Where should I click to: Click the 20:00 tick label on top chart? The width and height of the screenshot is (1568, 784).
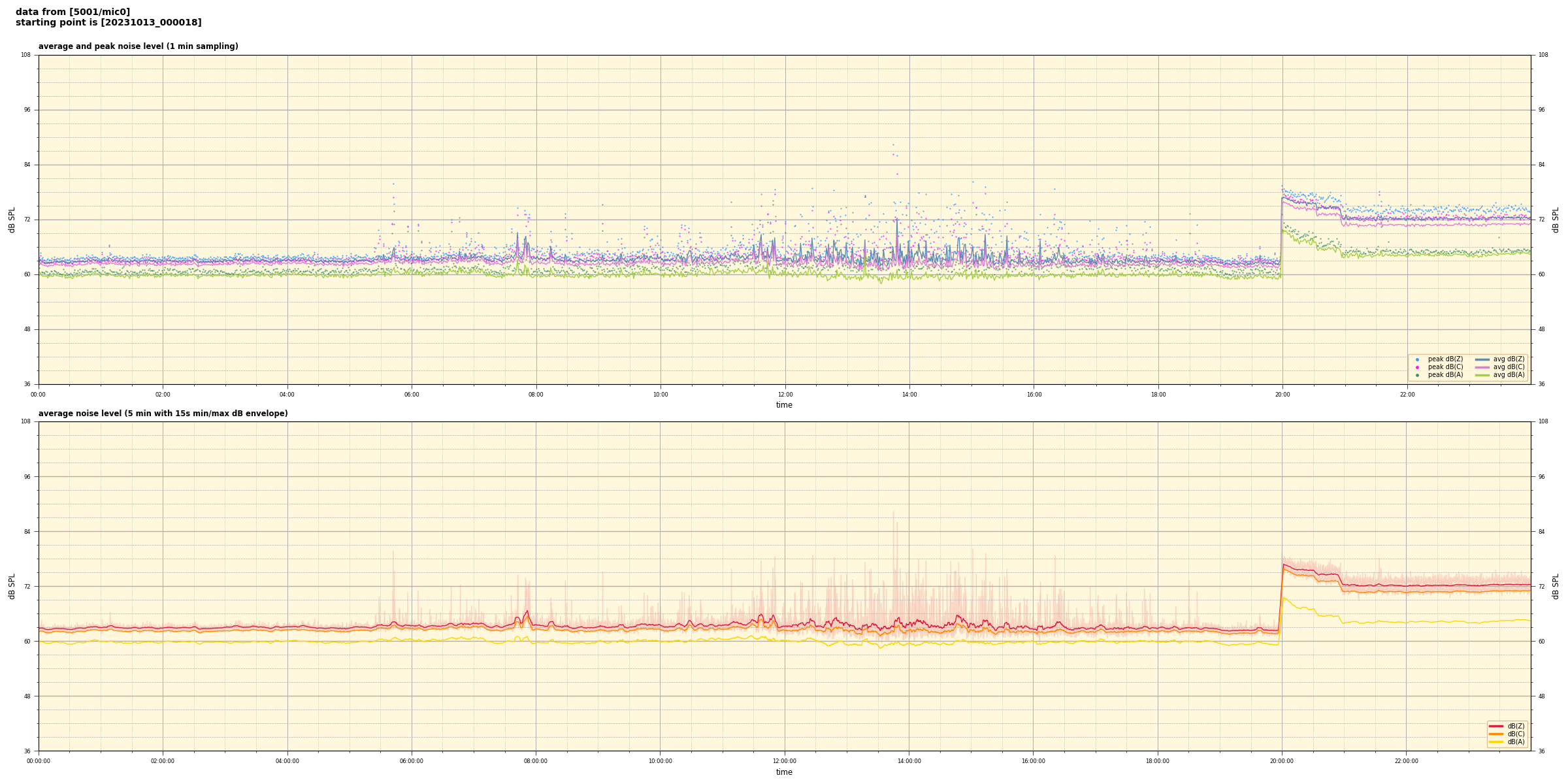tap(1282, 395)
